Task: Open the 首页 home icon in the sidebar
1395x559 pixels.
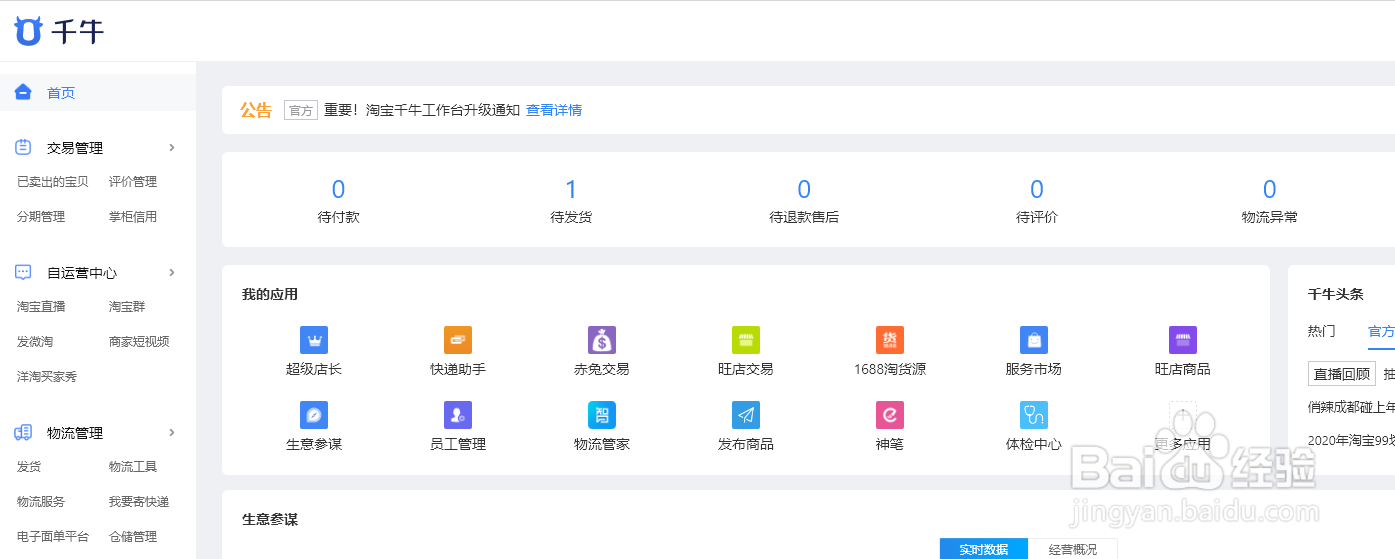Action: click(23, 92)
